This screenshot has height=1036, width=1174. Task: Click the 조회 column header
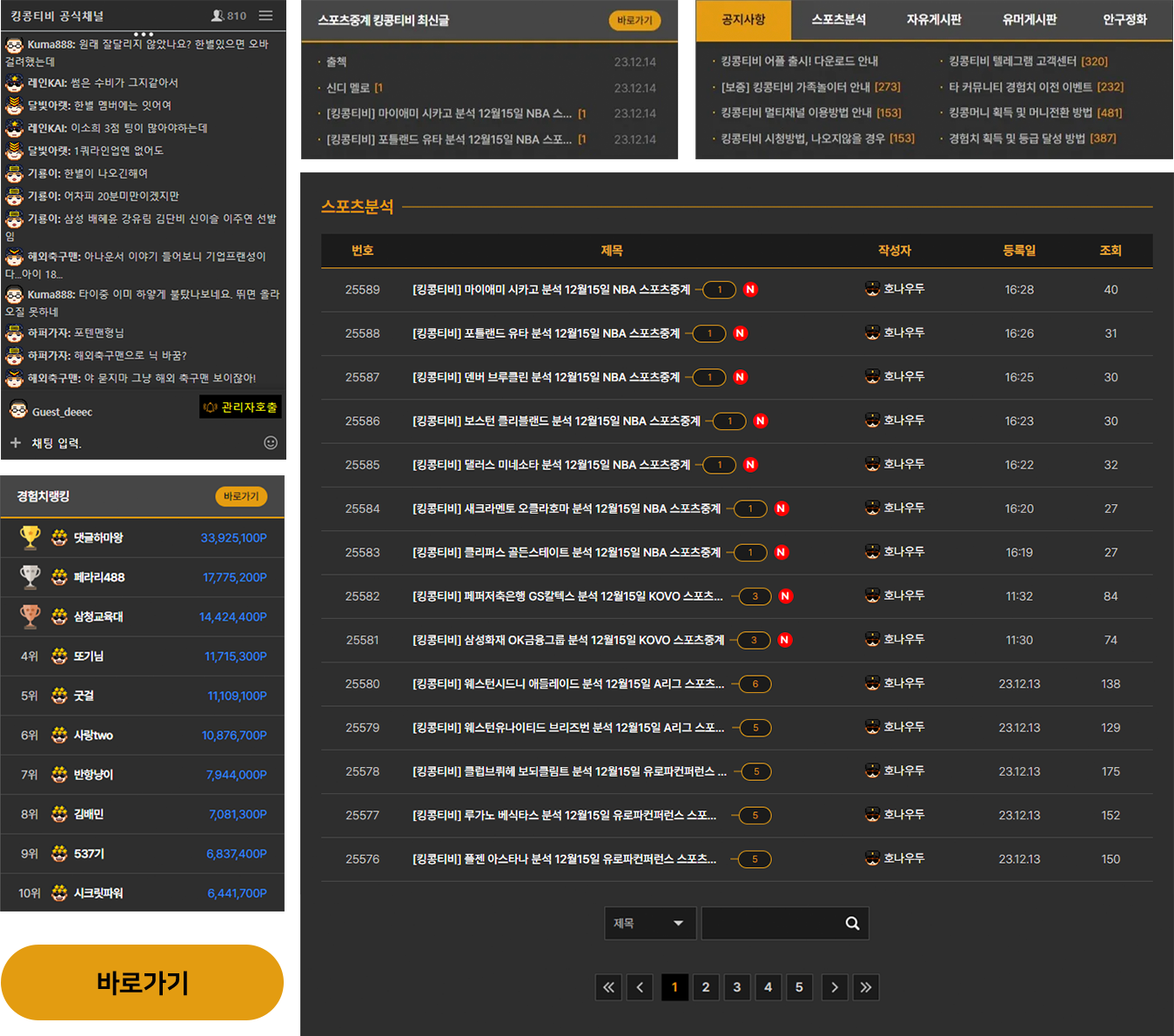click(x=1110, y=251)
